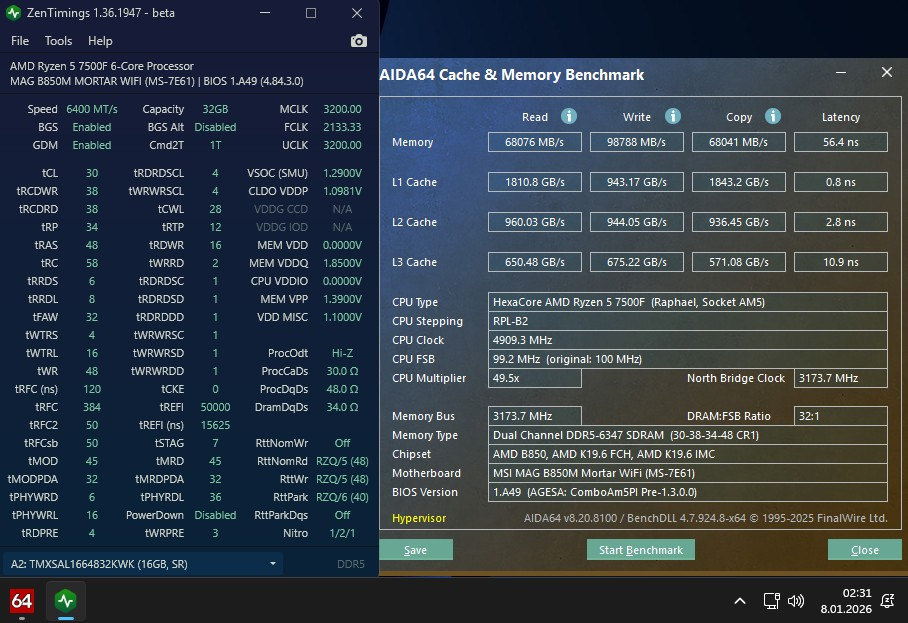Click Start Benchmark in AIDA64
Image resolution: width=908 pixels, height=623 pixels.
(x=640, y=550)
